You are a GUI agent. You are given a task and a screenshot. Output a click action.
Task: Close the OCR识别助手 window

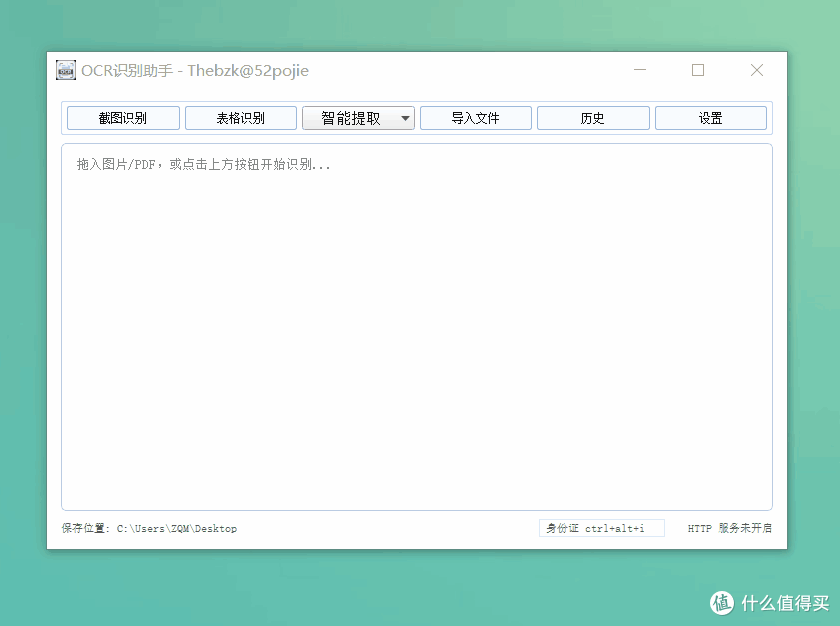[756, 70]
